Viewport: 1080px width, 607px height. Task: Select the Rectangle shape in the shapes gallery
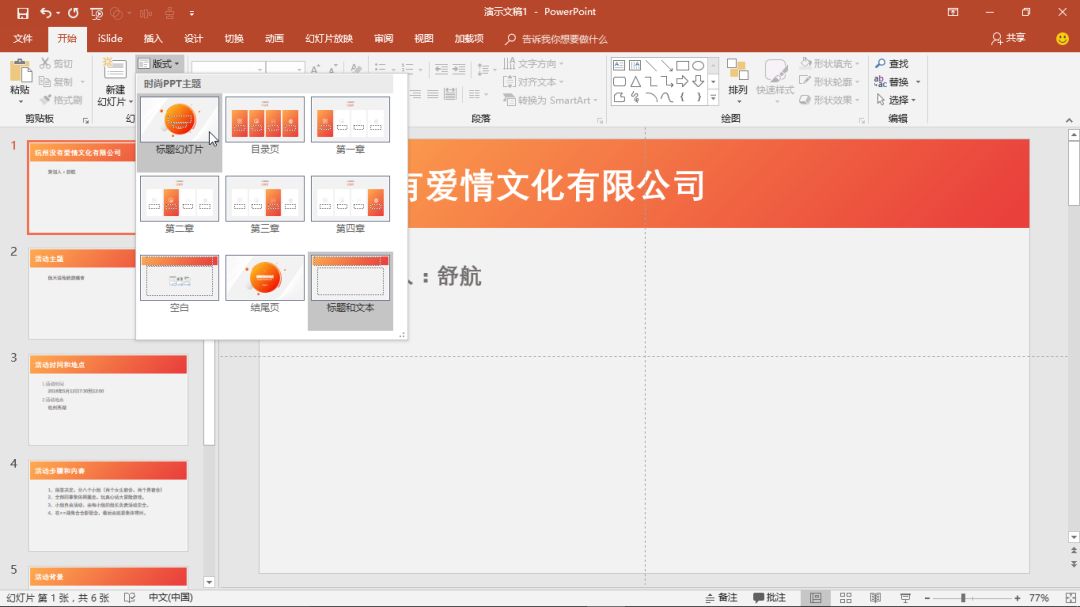[x=682, y=66]
